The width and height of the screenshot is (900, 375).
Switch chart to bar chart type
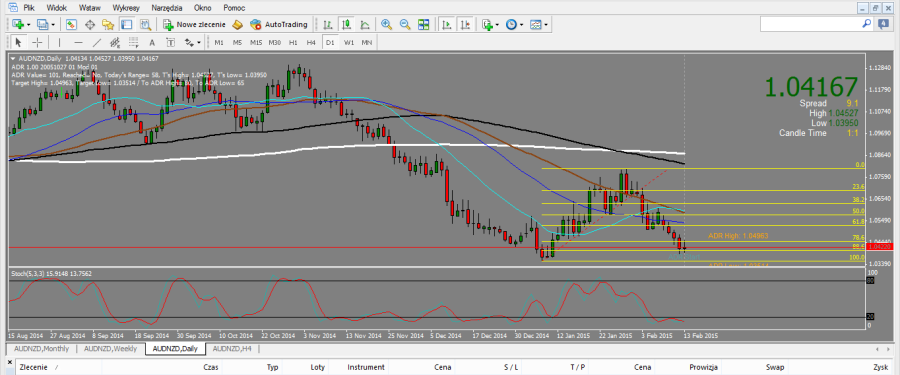(x=328, y=25)
